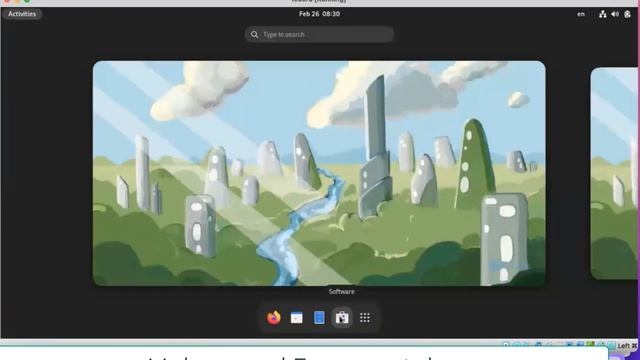Open the blue Files app icon
Viewport: 640px width, 360px height.
pyautogui.click(x=319, y=318)
